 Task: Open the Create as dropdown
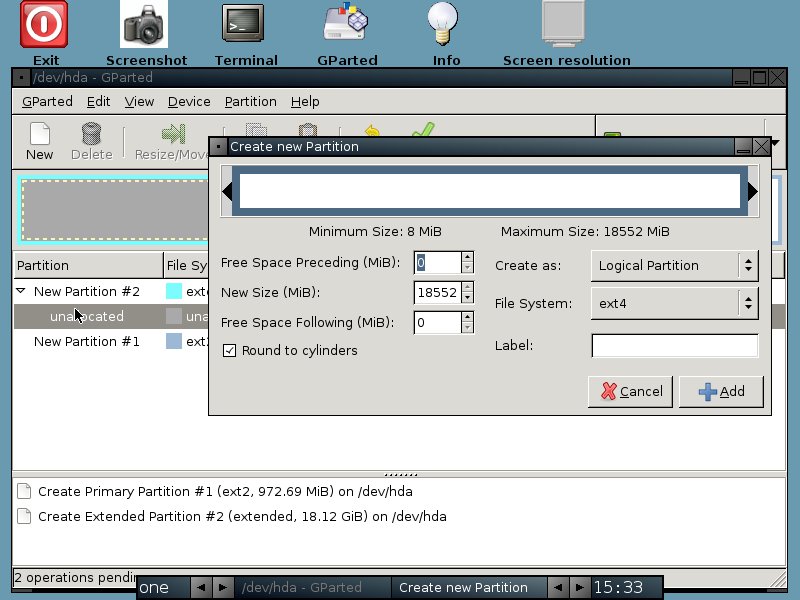point(674,265)
